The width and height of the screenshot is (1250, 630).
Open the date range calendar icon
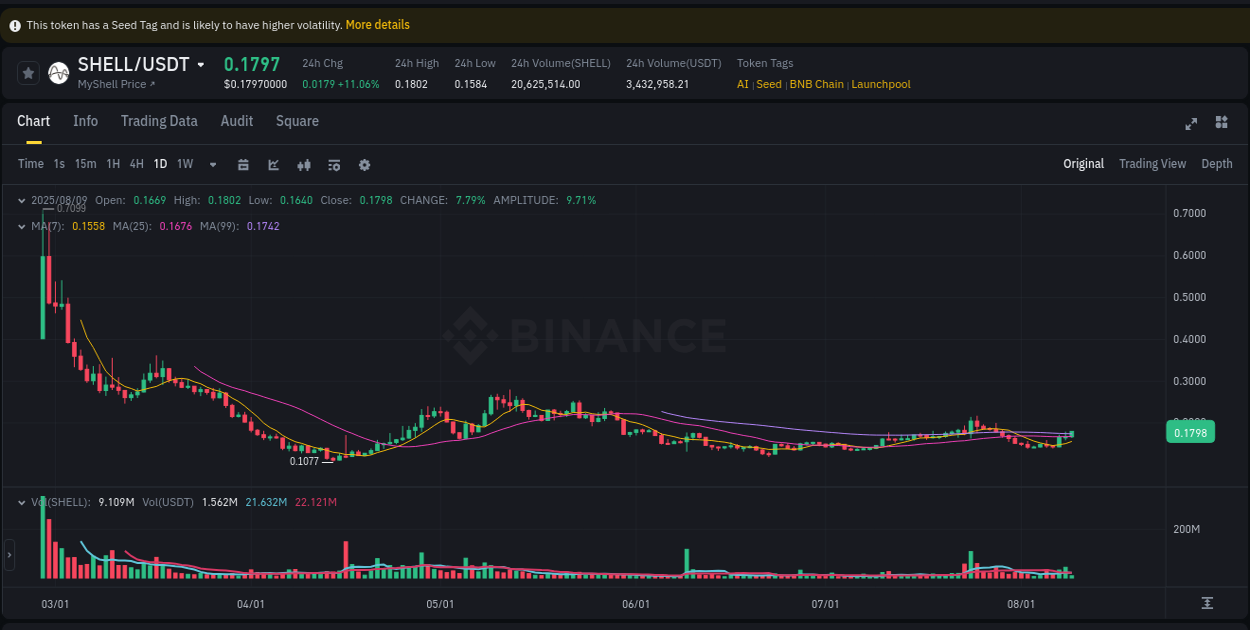tap(243, 164)
